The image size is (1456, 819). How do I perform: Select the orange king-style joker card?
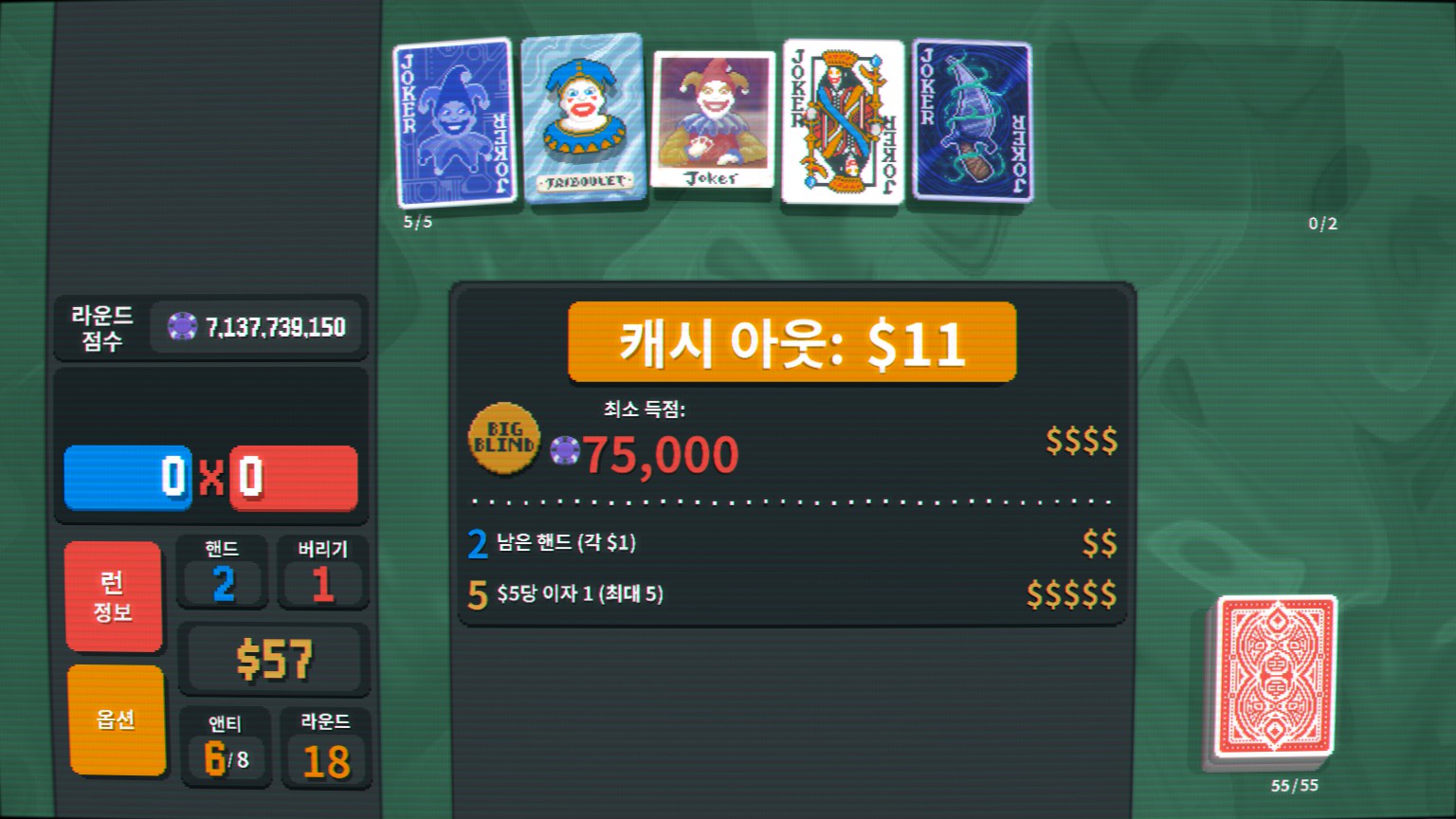(x=843, y=121)
